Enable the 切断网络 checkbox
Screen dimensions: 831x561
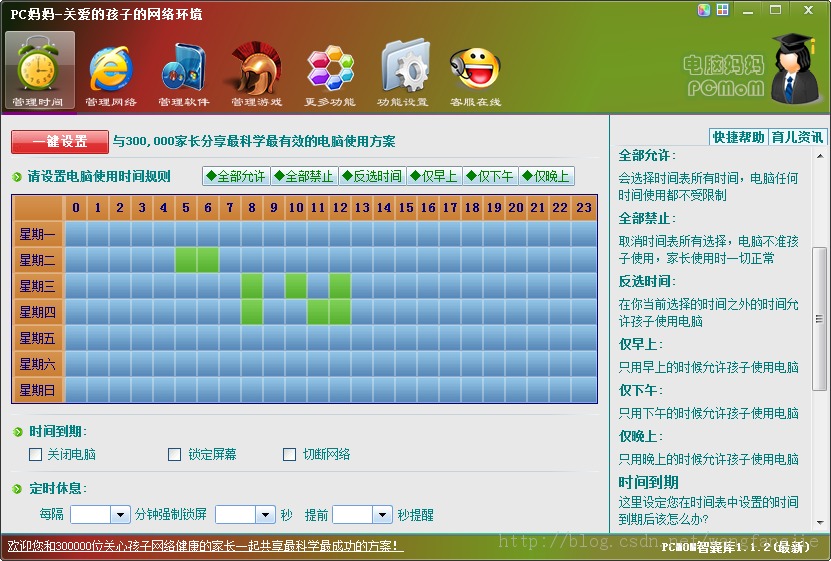coord(289,455)
